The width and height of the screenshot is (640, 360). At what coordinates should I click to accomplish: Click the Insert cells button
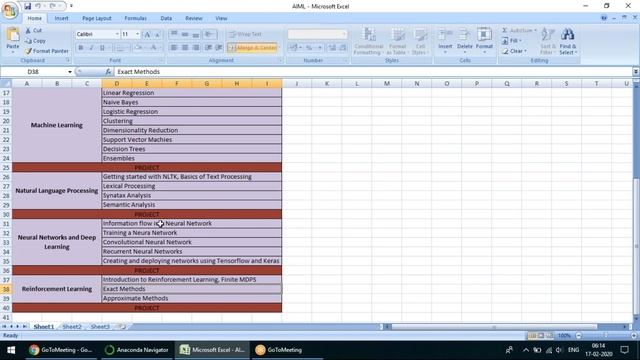coord(445,41)
